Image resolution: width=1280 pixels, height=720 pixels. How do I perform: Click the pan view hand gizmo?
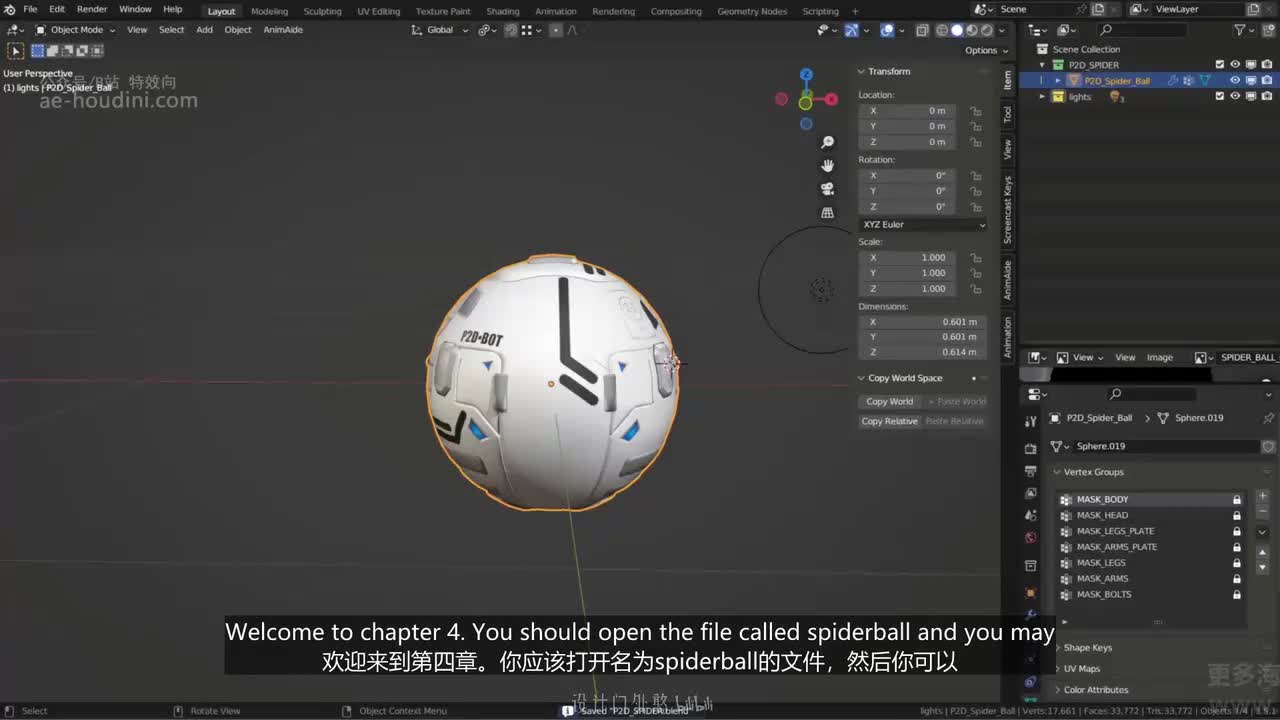(827, 165)
